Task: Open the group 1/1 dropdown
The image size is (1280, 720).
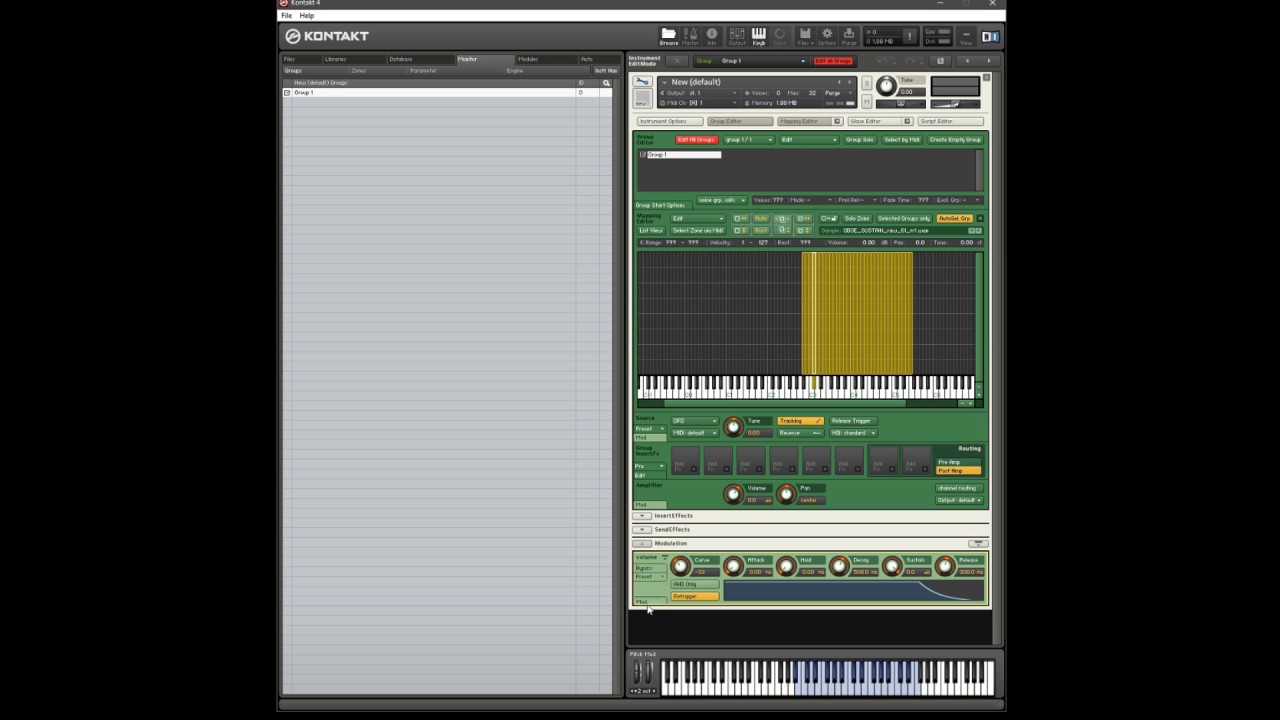Action: tap(749, 140)
